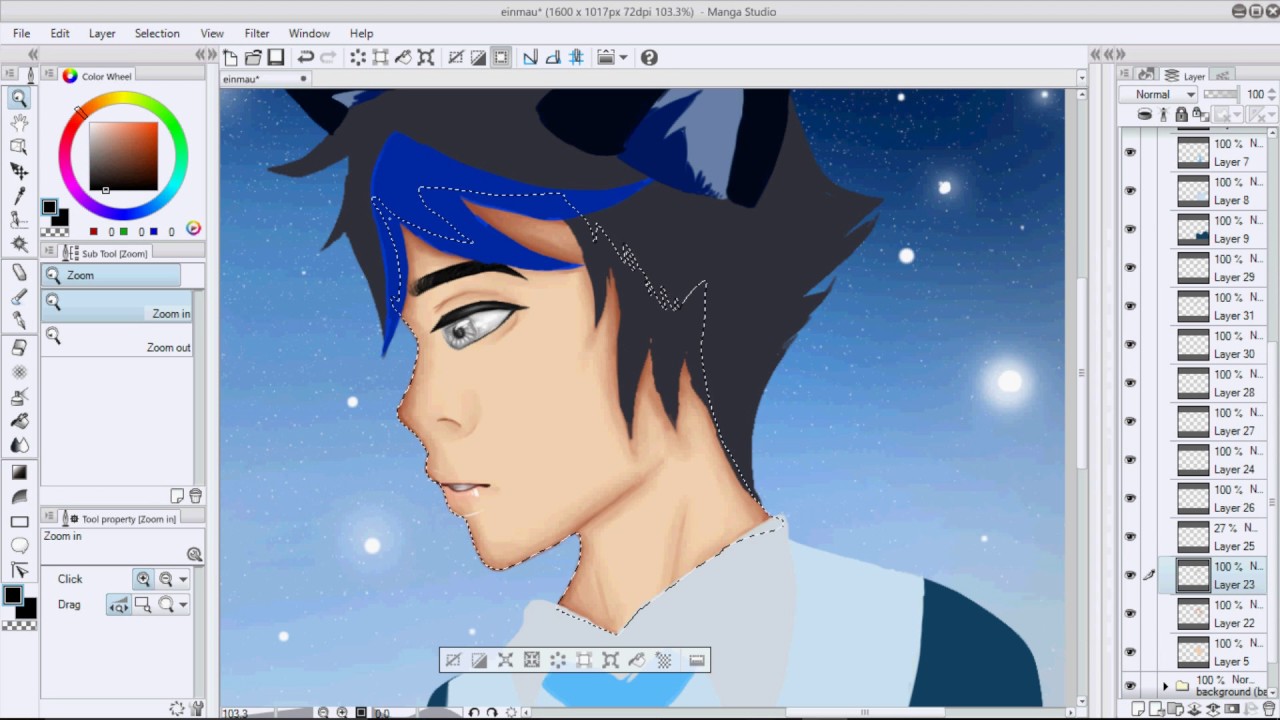Click the selection launcher settings icon

point(697,660)
